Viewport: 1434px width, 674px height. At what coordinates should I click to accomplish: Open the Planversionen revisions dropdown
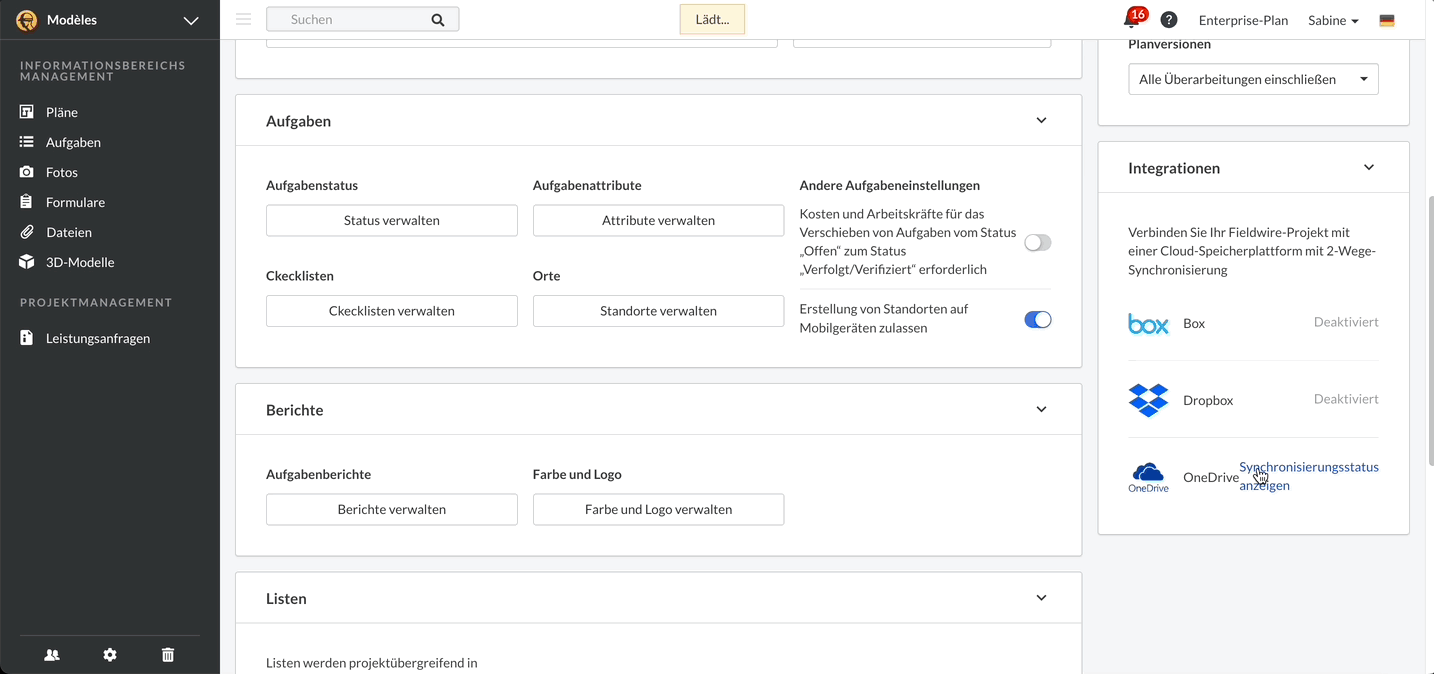(1252, 80)
